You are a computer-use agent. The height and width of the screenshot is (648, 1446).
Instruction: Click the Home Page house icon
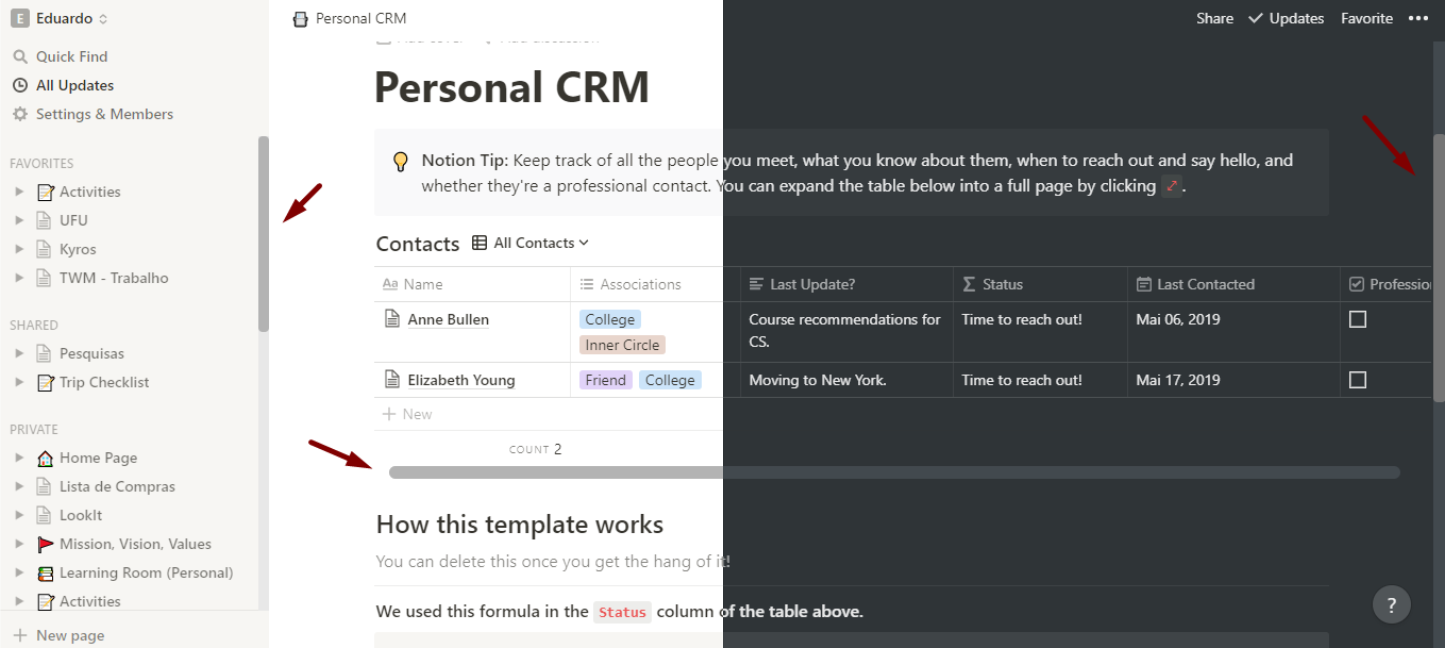tap(45, 458)
